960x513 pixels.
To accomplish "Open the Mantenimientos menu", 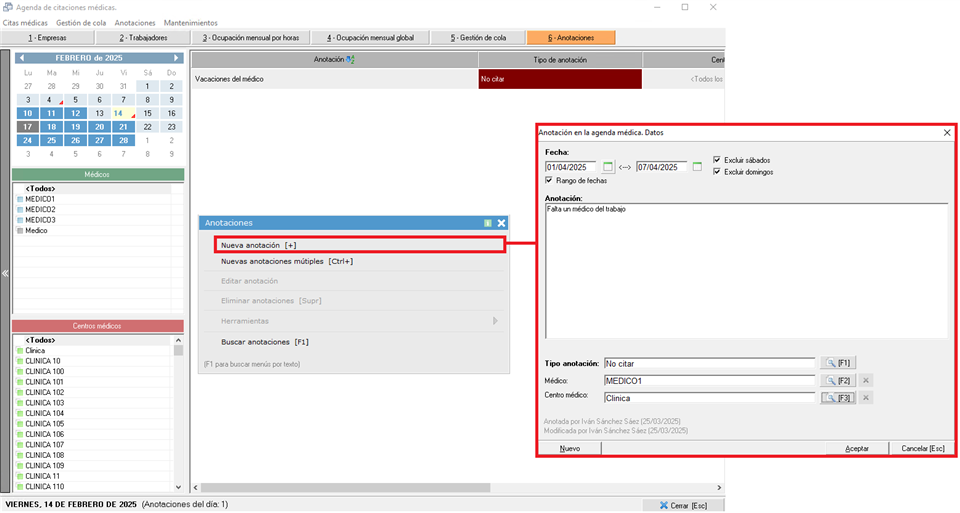I will 189,22.
